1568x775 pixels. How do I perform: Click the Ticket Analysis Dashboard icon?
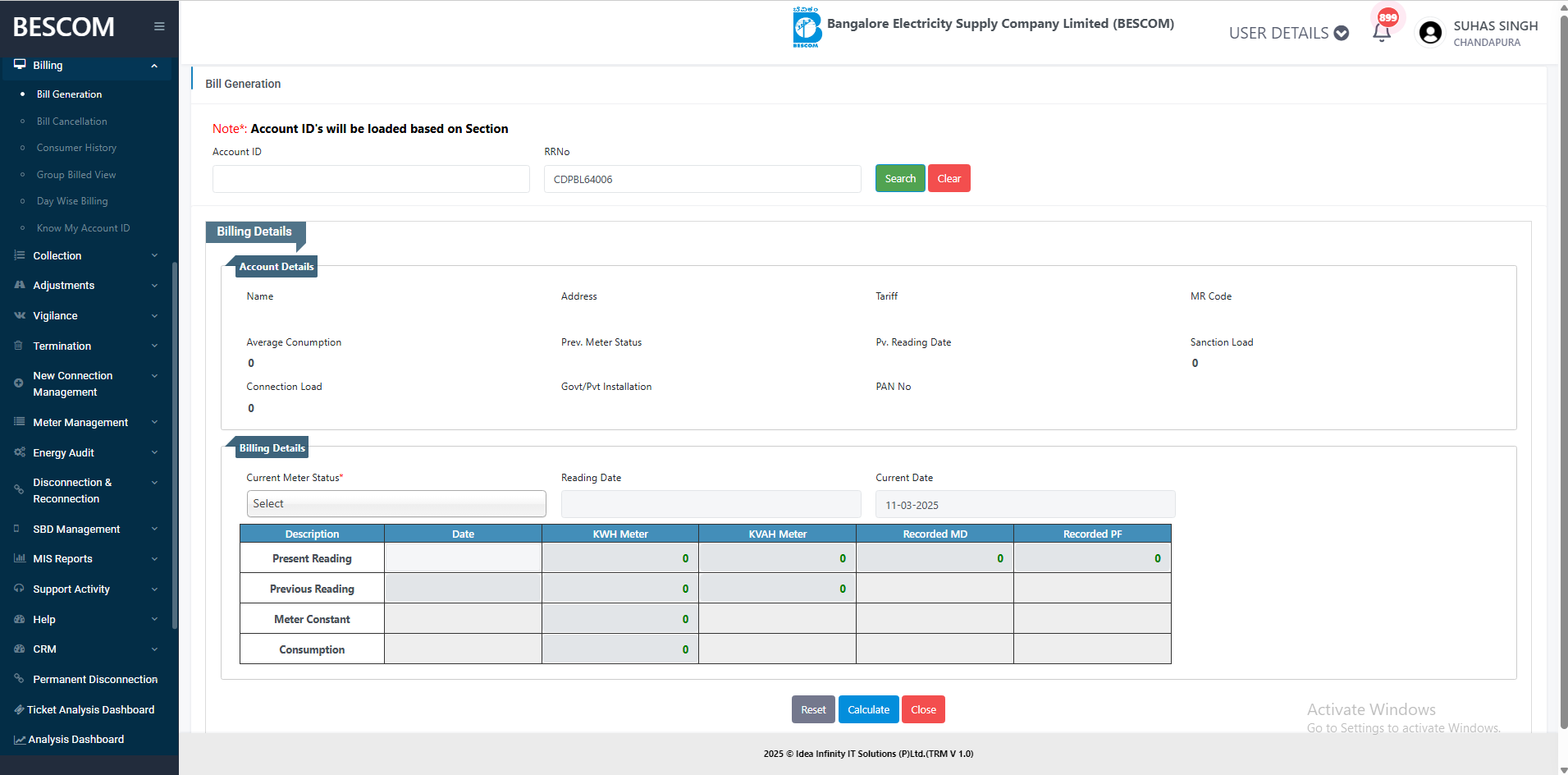click(x=19, y=709)
